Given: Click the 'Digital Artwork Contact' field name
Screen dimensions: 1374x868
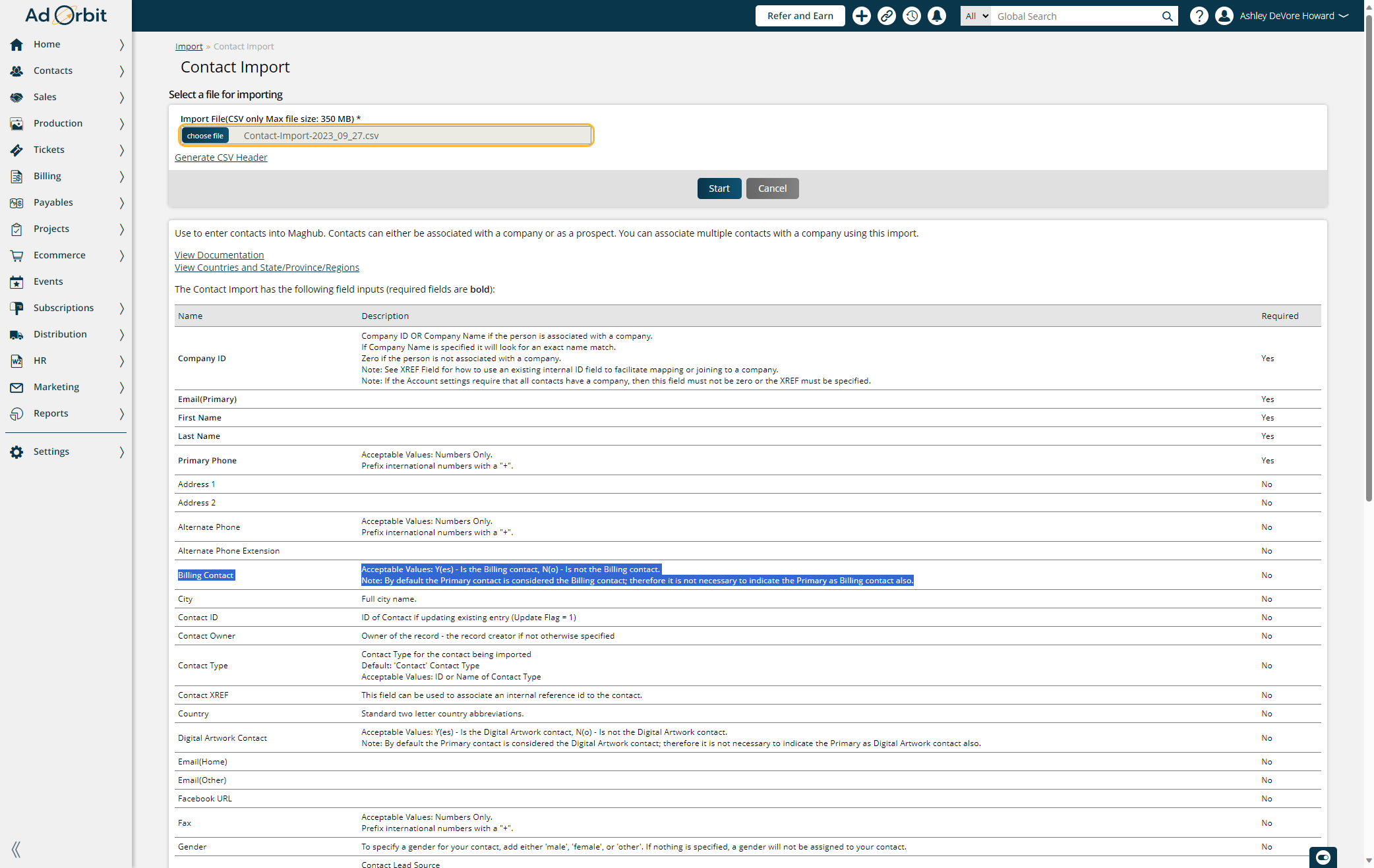Looking at the screenshot, I should [x=222, y=738].
